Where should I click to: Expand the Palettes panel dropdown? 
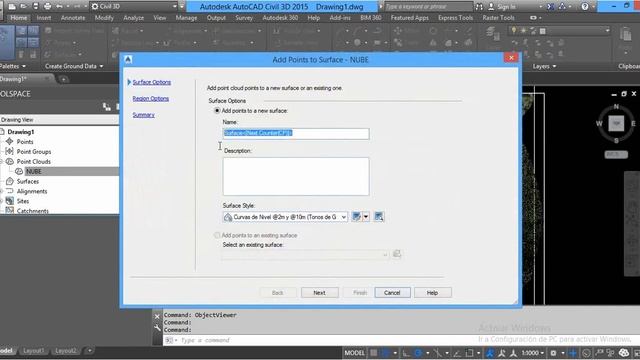pyautogui.click(x=12, y=66)
